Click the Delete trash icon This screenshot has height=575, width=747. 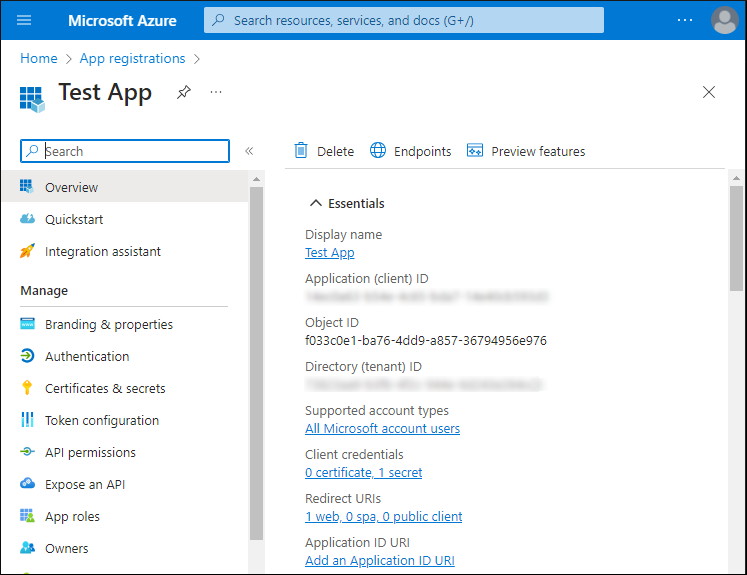[x=301, y=151]
